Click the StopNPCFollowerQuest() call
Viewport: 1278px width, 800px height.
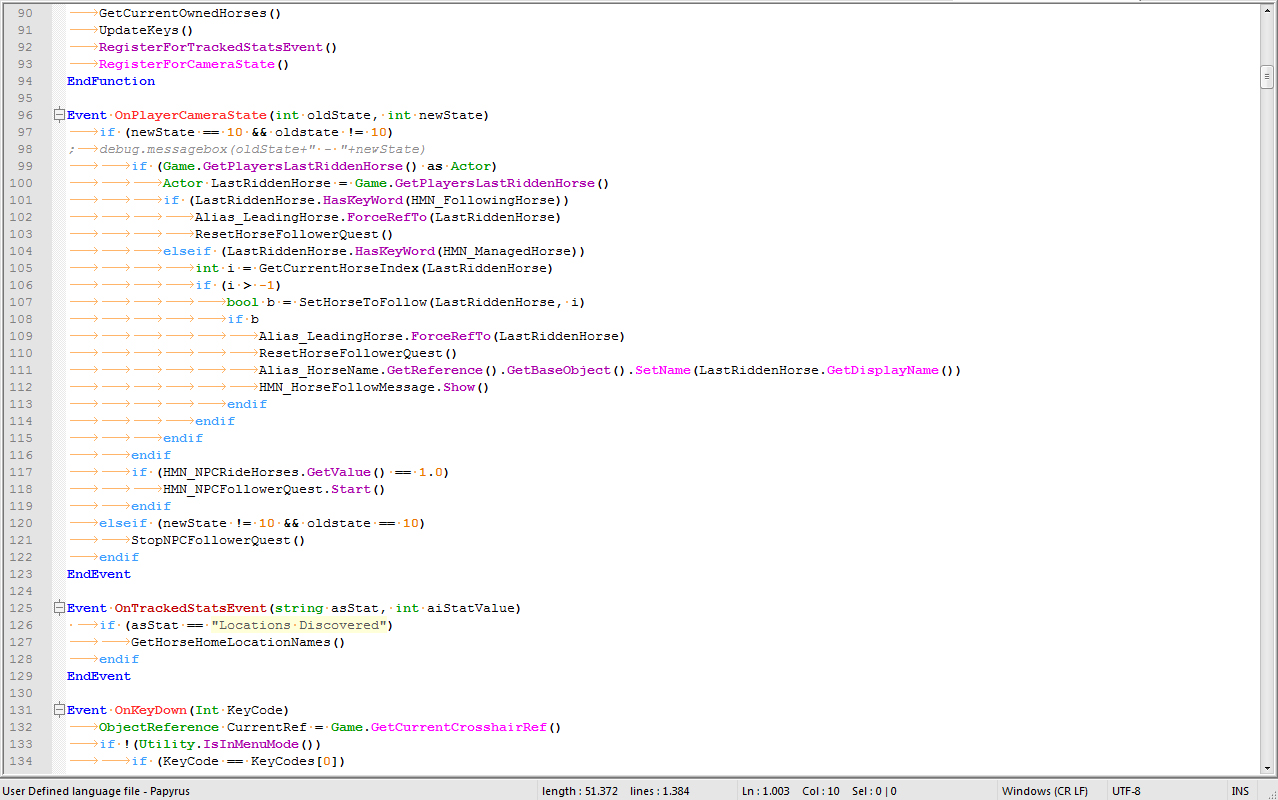pos(217,540)
